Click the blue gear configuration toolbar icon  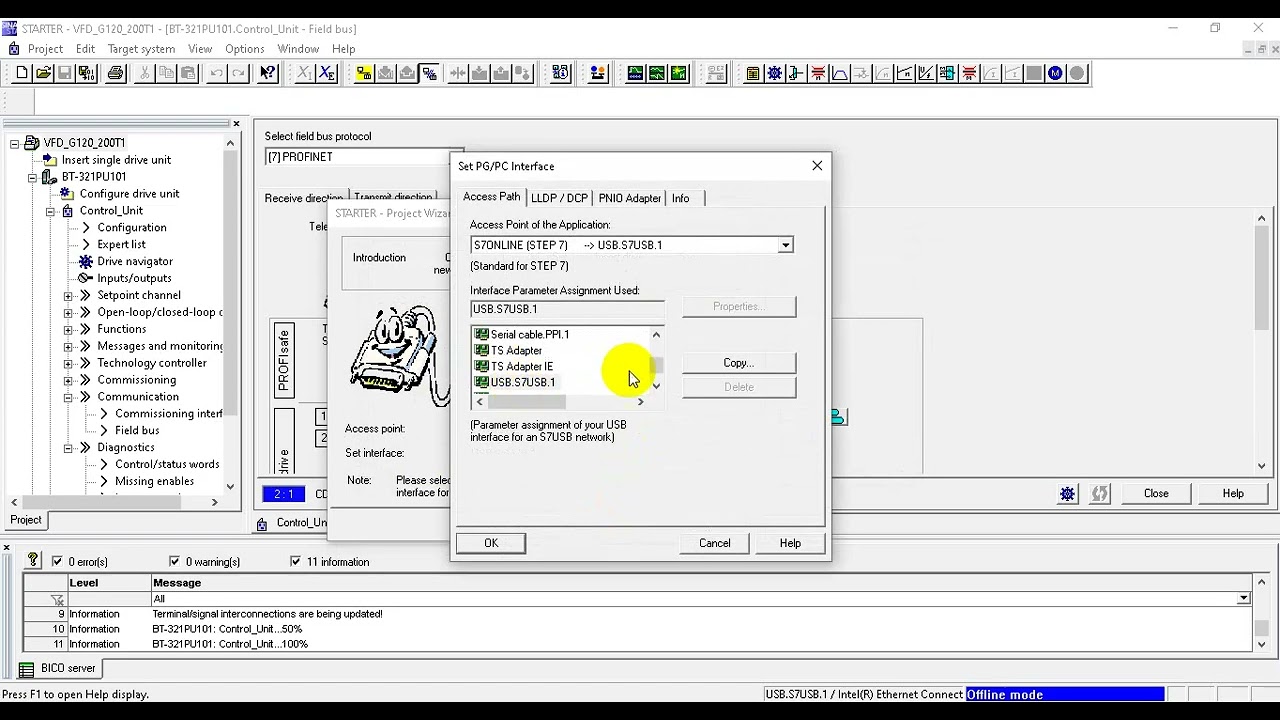point(774,73)
